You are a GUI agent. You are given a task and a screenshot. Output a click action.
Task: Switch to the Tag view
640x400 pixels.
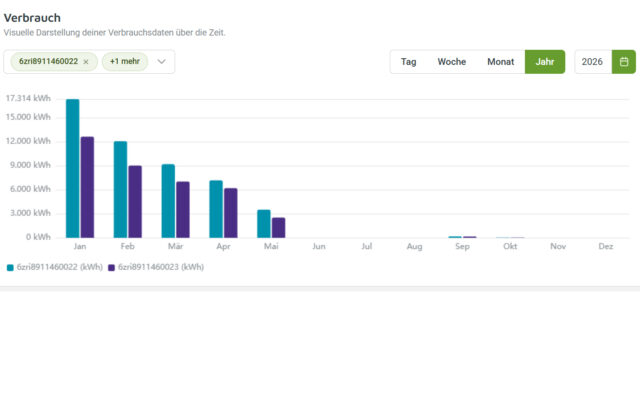[409, 62]
